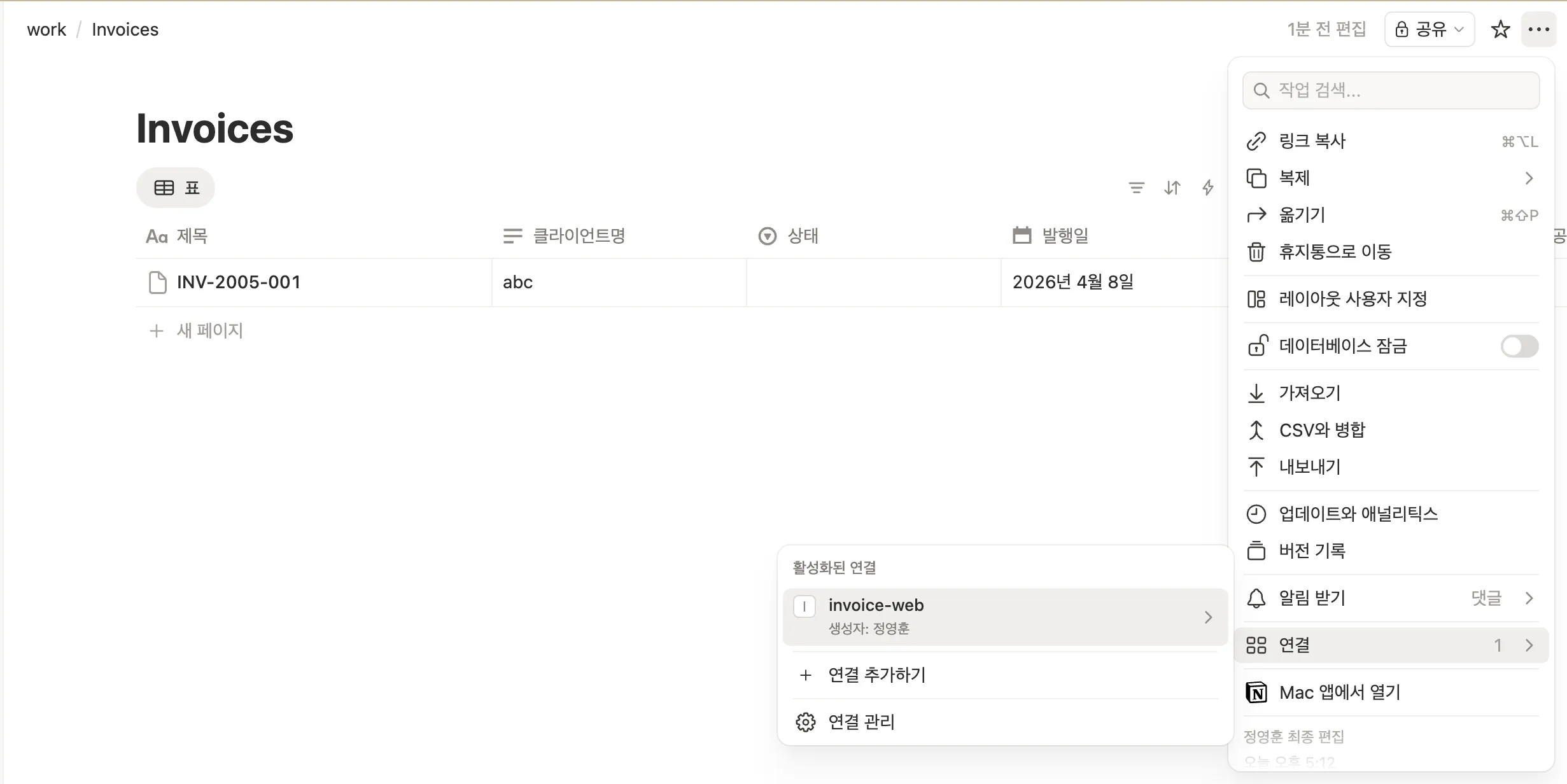
Task: Click the text icon on the 클라이언트명 column
Action: tap(512, 236)
